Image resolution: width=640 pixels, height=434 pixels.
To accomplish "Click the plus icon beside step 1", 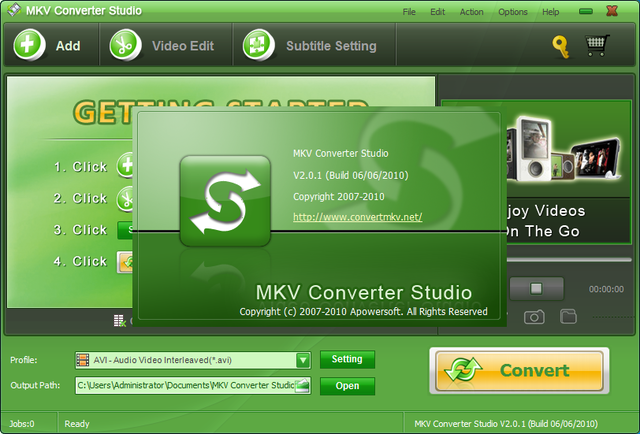I will [125, 165].
